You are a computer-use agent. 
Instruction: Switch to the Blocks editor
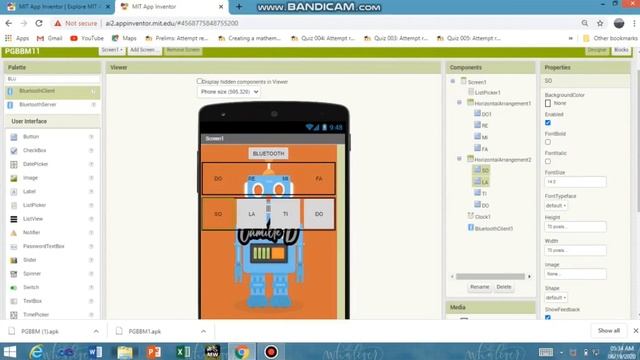point(621,50)
